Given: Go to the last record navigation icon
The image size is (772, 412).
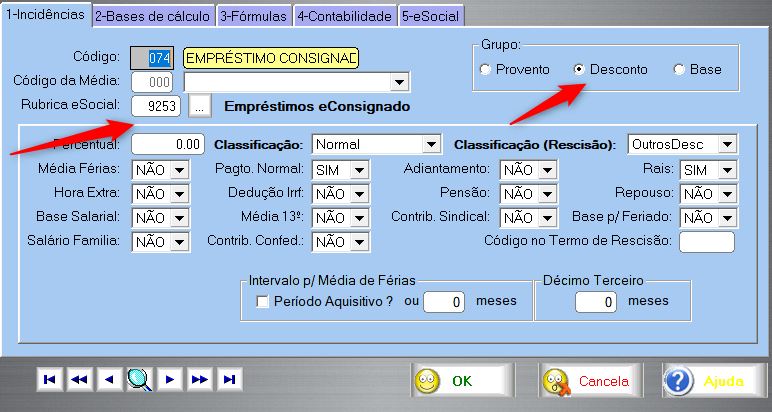Looking at the screenshot, I should (230, 380).
